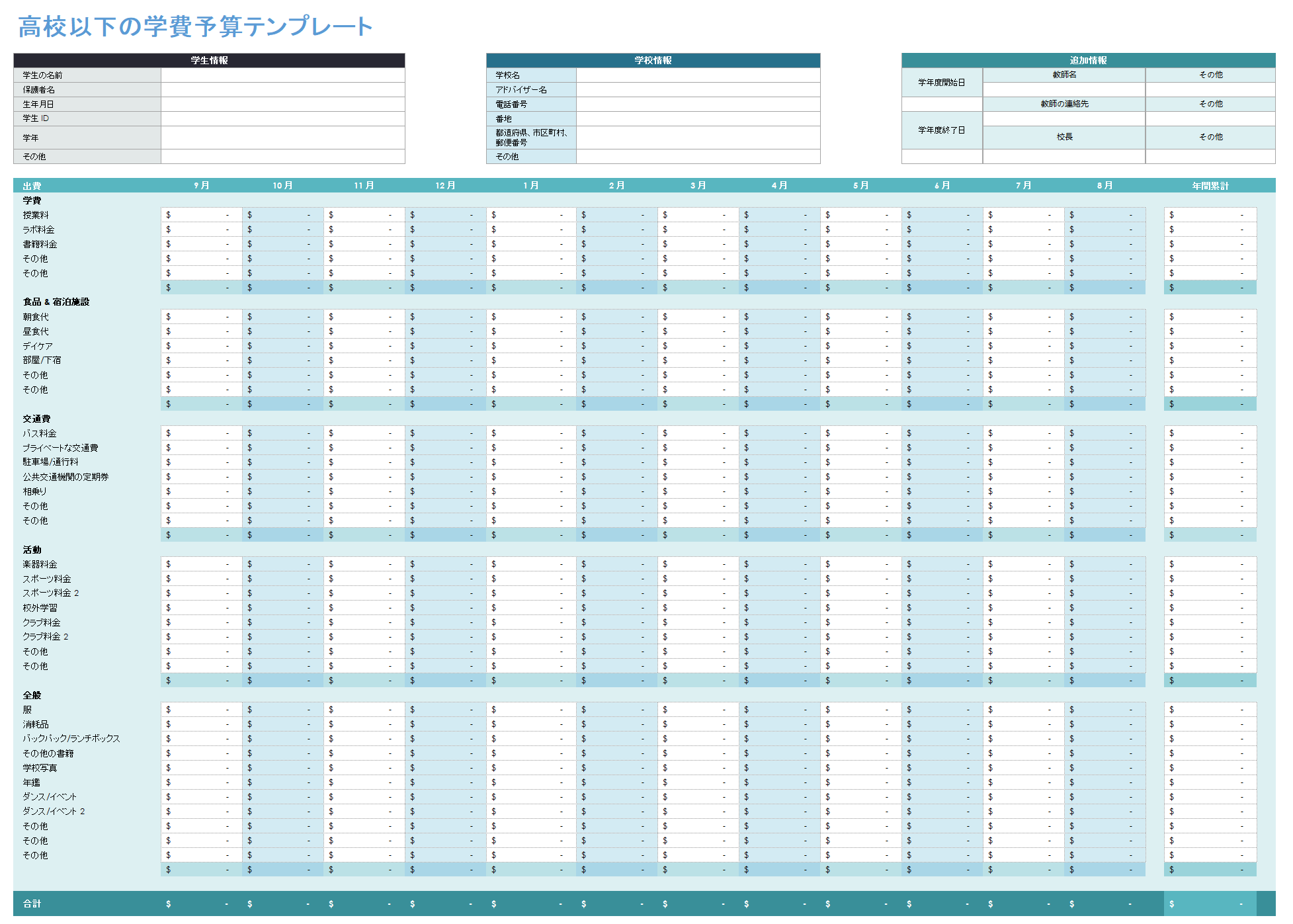Select the 9月 column header
This screenshot has height=924, width=1293.
202,185
